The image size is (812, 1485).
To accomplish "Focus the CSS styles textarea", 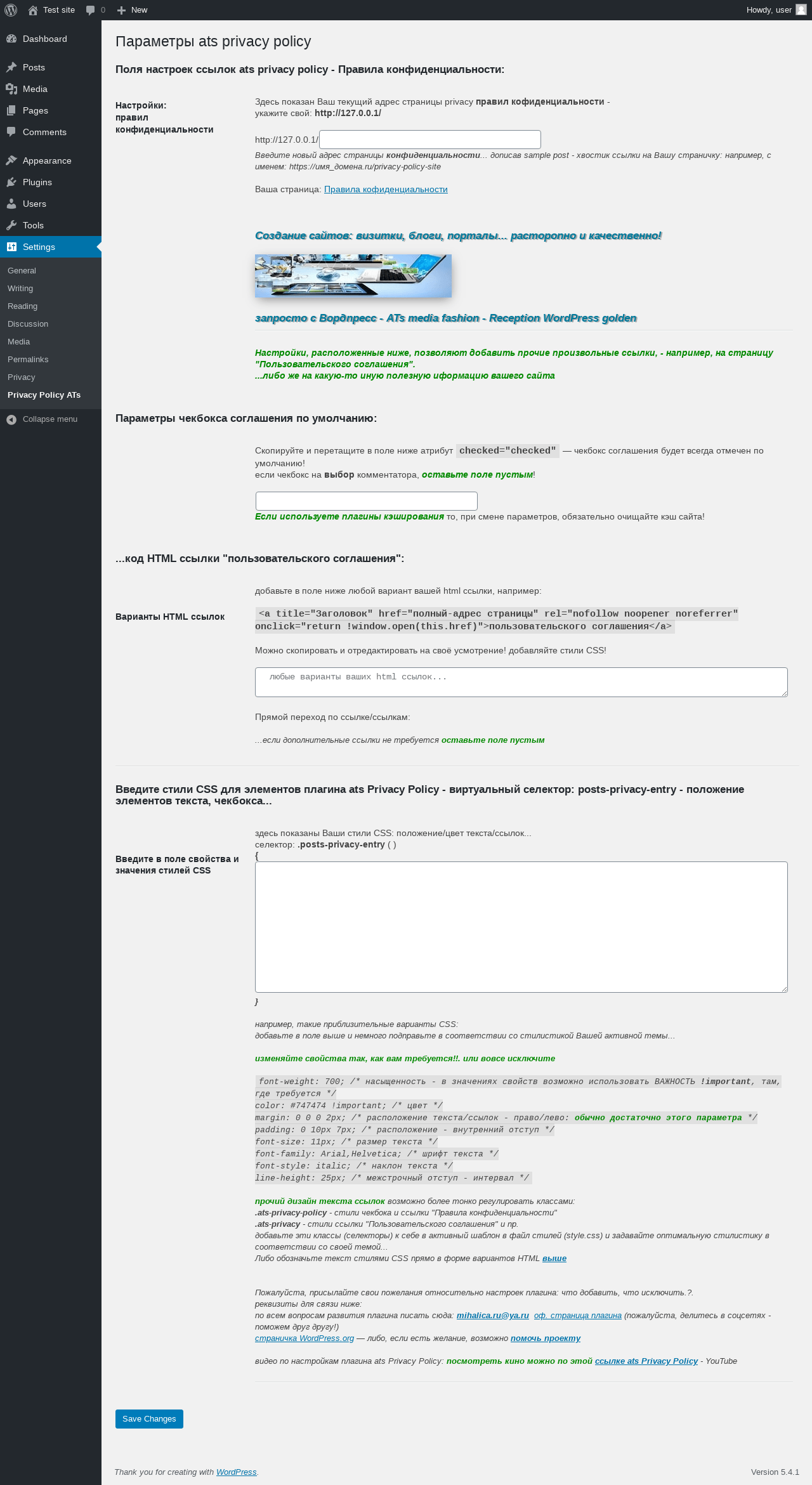I will [521, 927].
